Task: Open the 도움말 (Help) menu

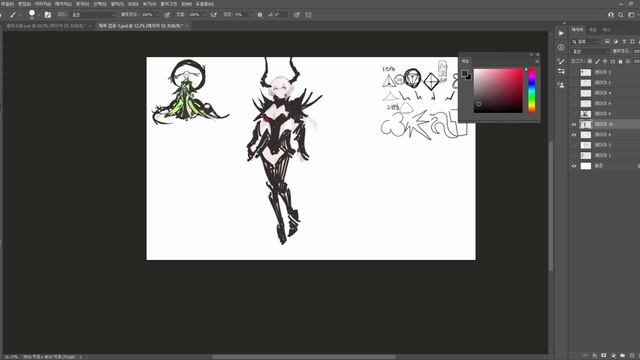Action: click(205, 4)
